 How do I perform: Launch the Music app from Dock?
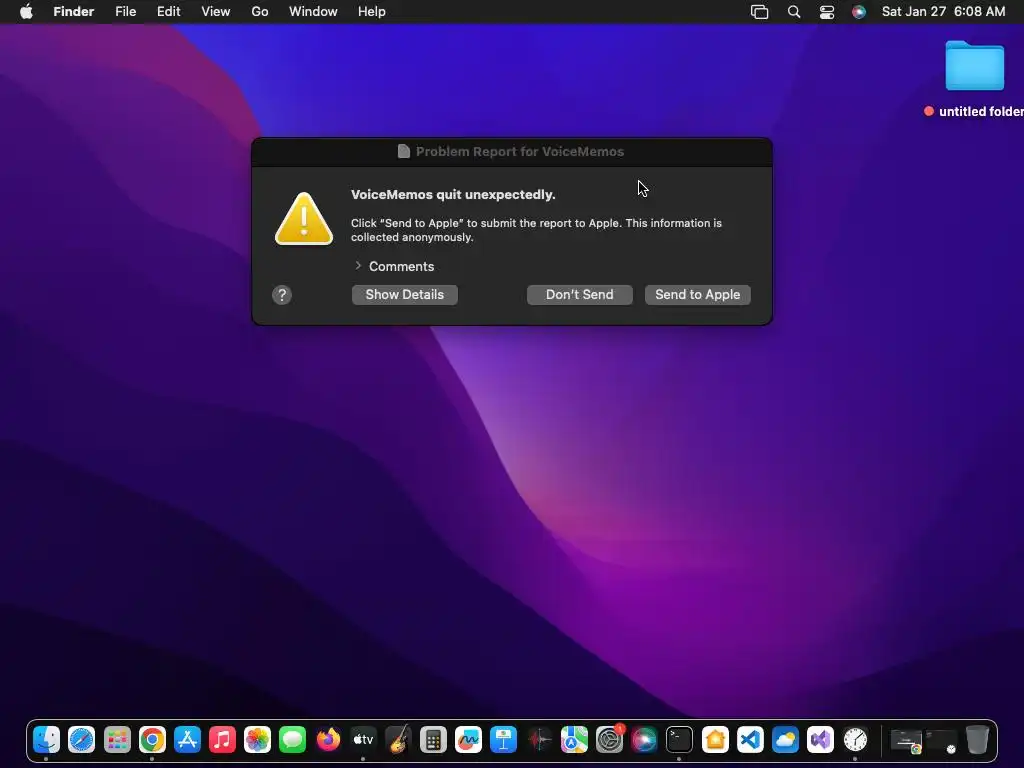coord(222,740)
